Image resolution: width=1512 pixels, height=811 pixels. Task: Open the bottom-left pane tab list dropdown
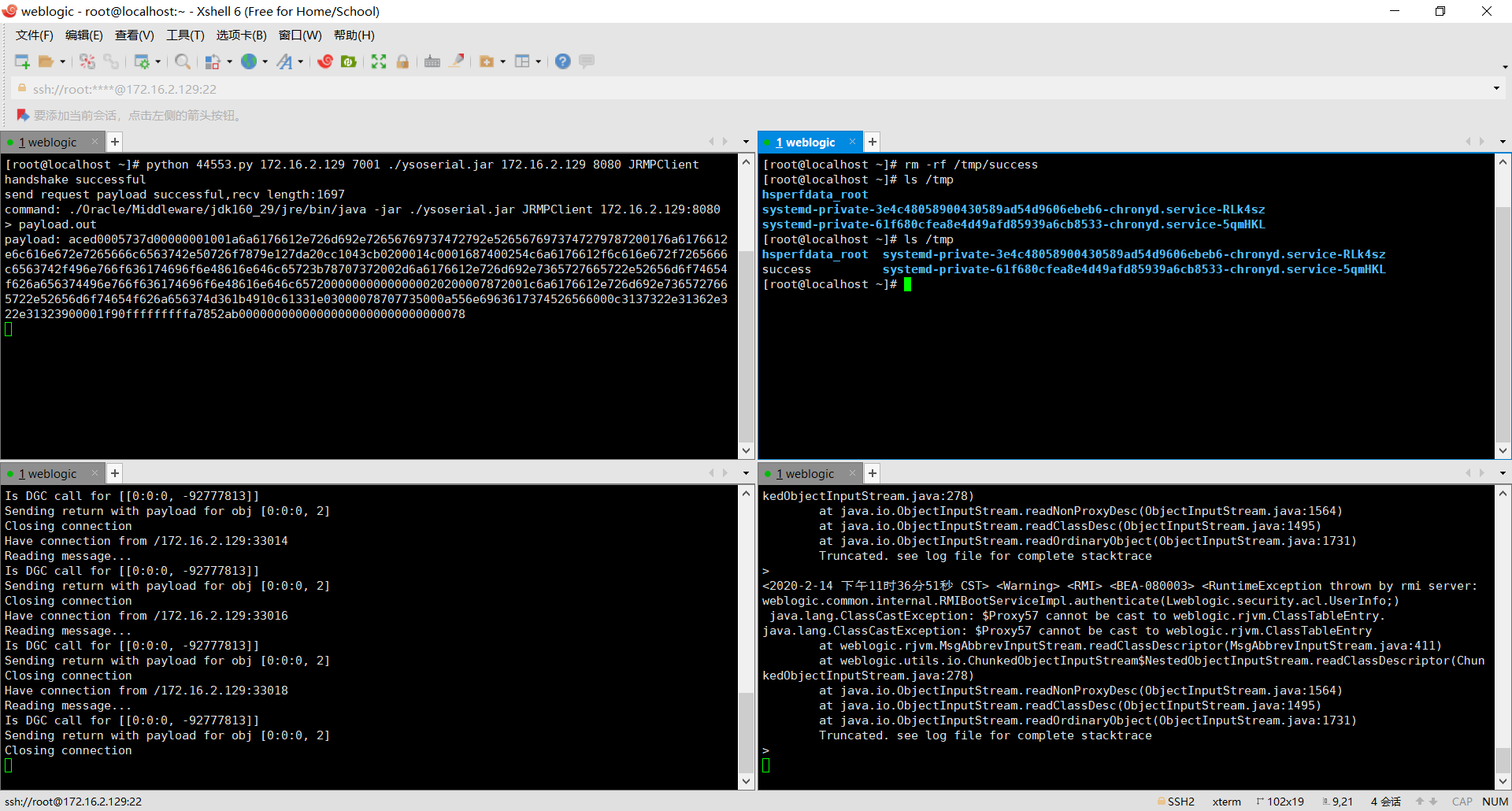click(x=746, y=474)
